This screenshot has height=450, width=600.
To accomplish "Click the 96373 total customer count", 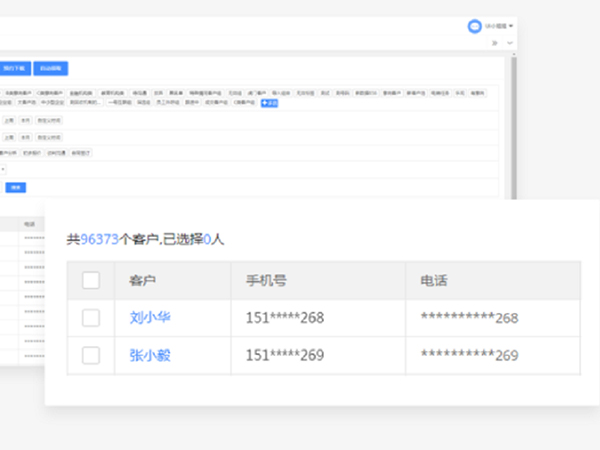I will pos(99,240).
